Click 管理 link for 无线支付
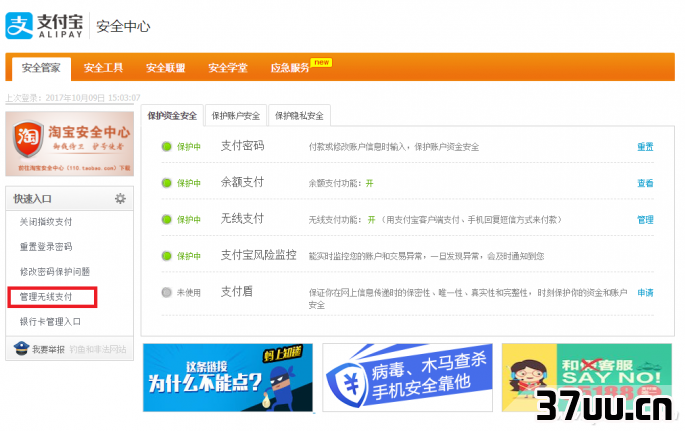 (645, 220)
